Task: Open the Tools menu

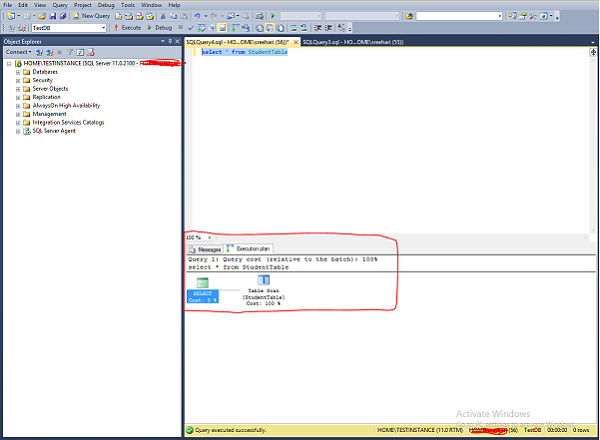Action: [128, 5]
